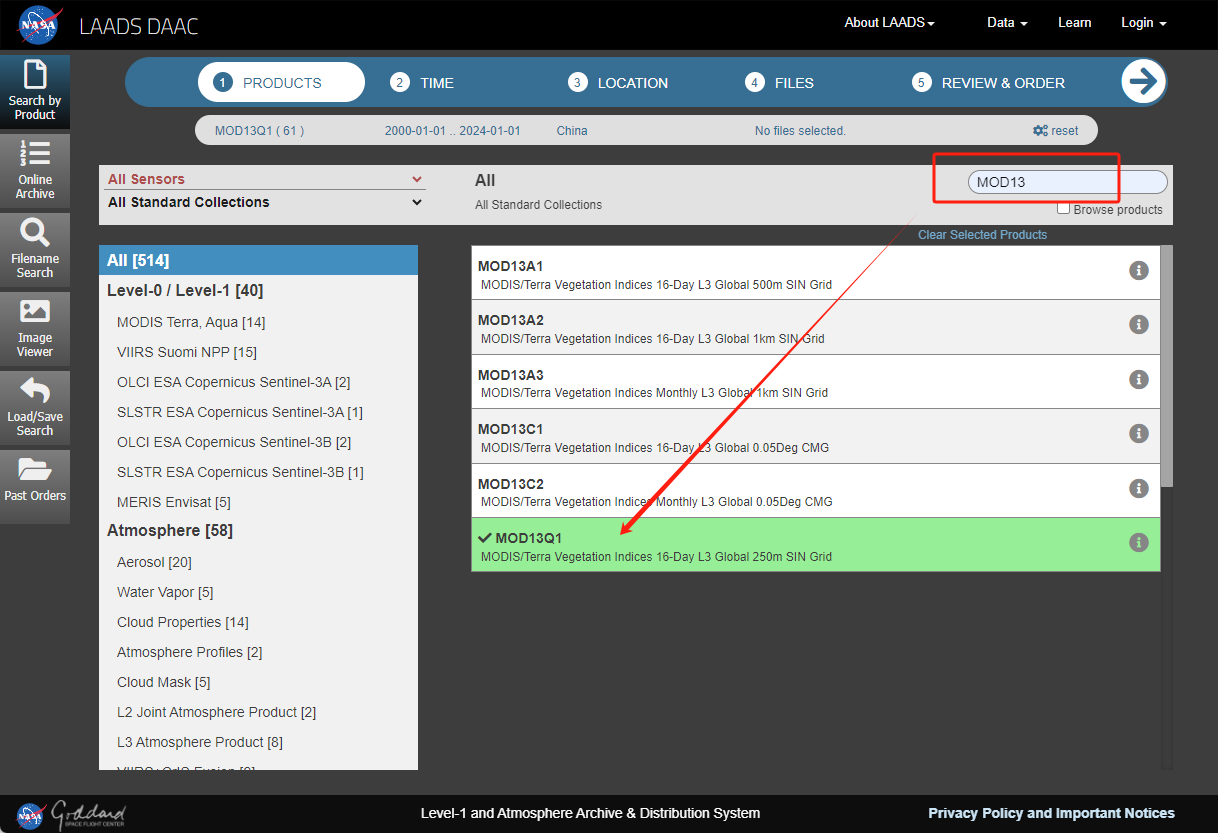Select SLSTR ESA Copernicus Sentinel-3A category
The height and width of the screenshot is (833, 1218).
pyautogui.click(x=240, y=412)
